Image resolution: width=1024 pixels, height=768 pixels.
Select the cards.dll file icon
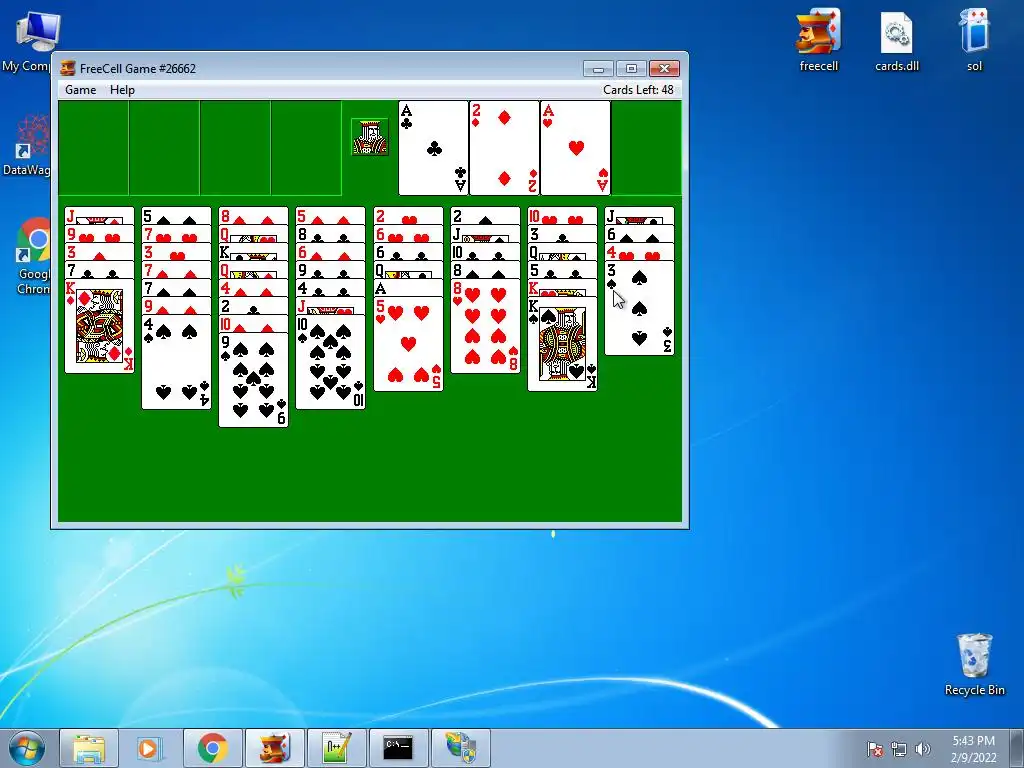click(897, 40)
